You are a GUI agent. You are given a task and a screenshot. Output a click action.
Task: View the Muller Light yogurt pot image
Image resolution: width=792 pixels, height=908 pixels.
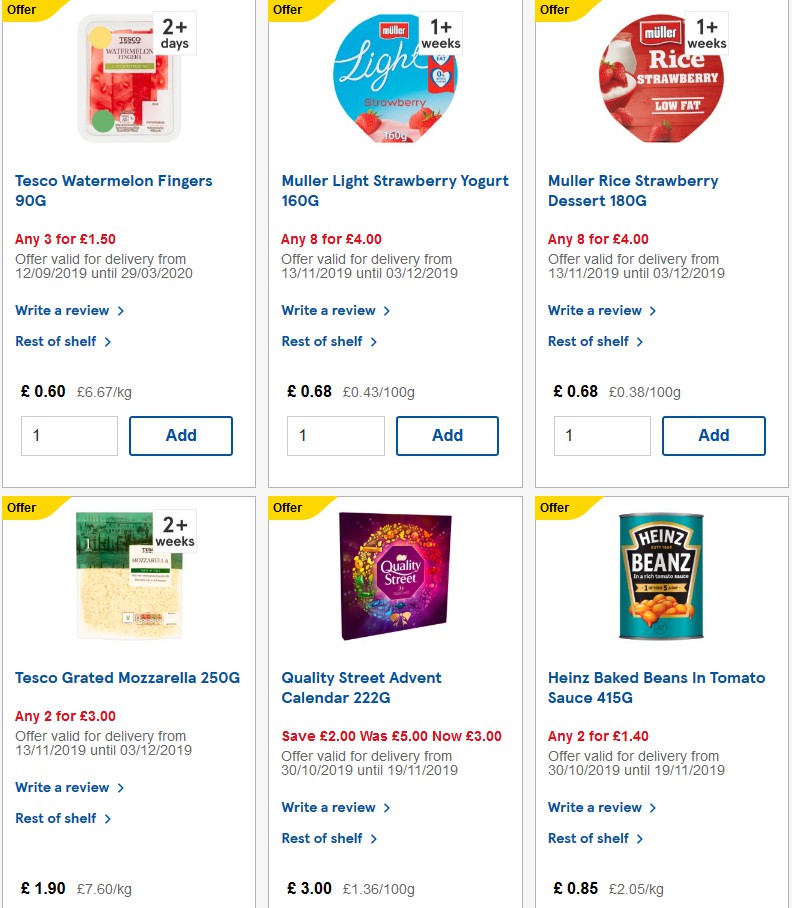click(x=394, y=75)
